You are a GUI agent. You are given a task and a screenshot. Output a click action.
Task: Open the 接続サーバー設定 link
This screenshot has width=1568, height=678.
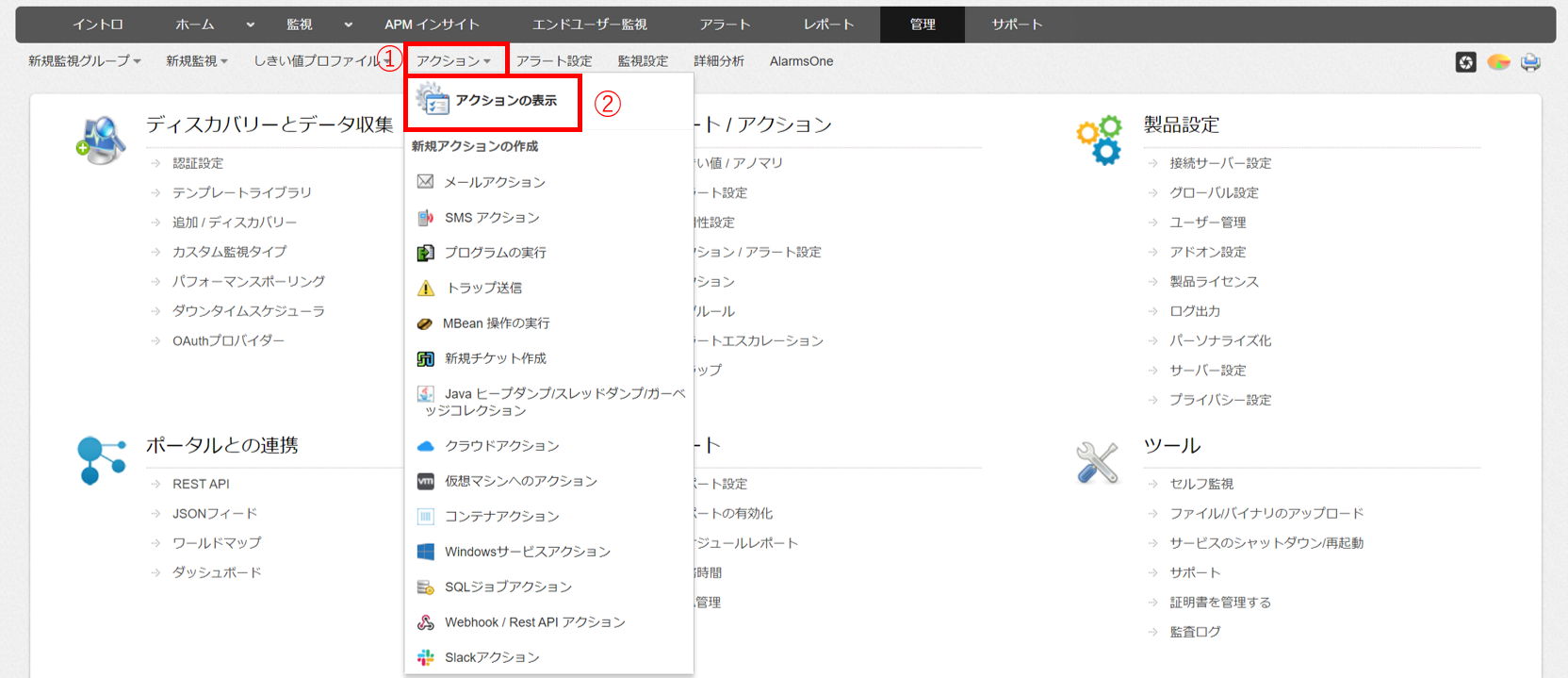coord(1220,163)
